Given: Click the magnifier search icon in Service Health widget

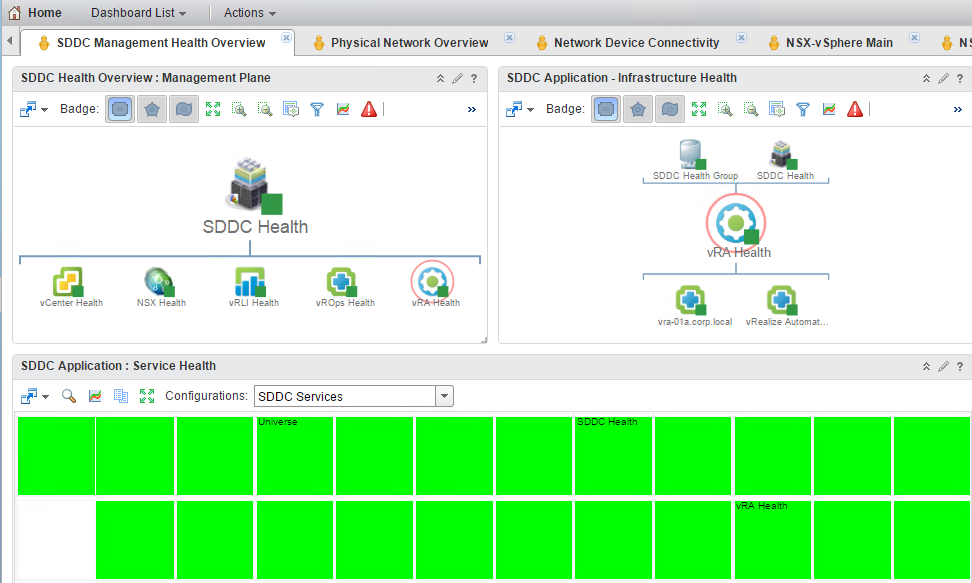Looking at the screenshot, I should [69, 396].
